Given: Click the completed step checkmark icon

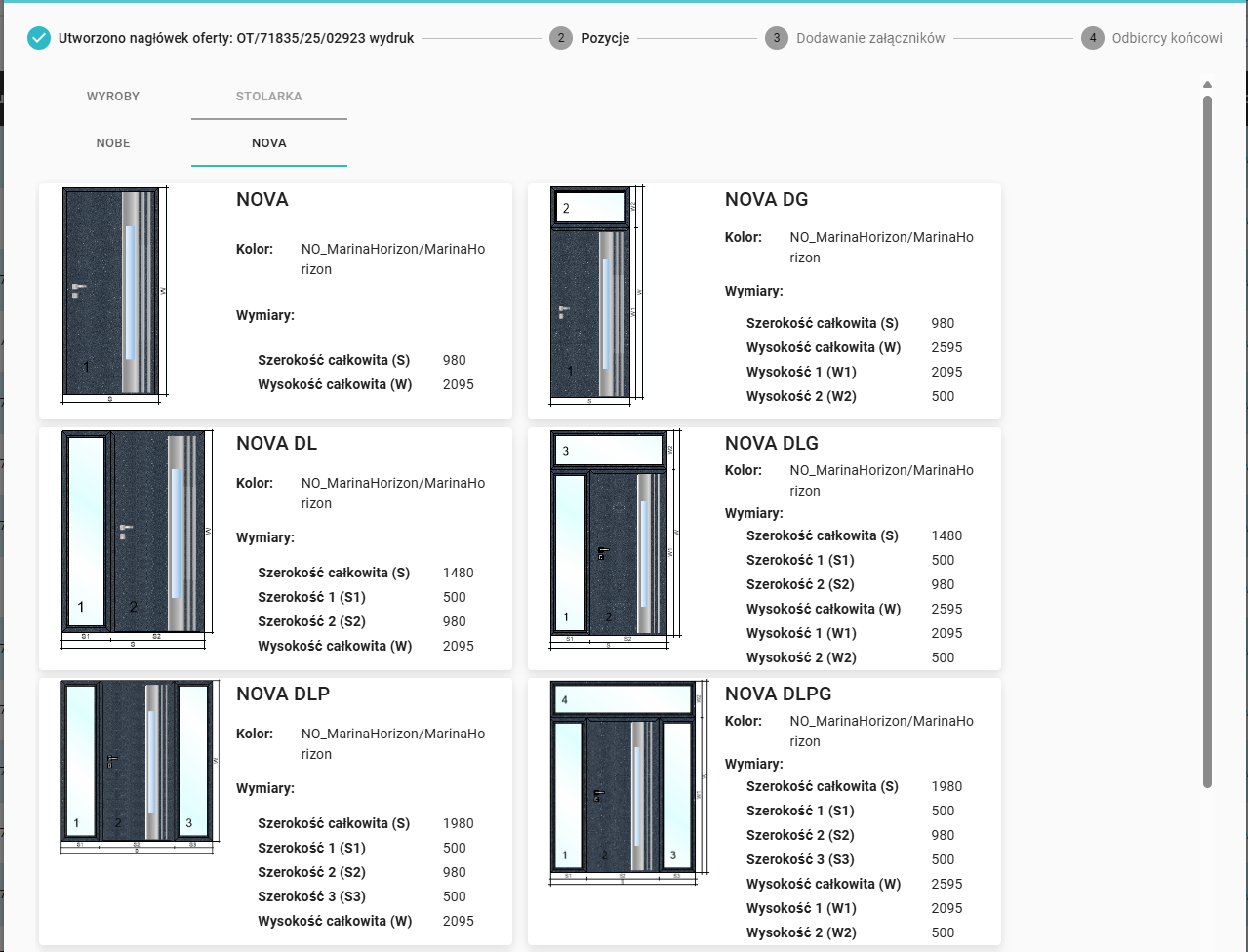Looking at the screenshot, I should 39,38.
